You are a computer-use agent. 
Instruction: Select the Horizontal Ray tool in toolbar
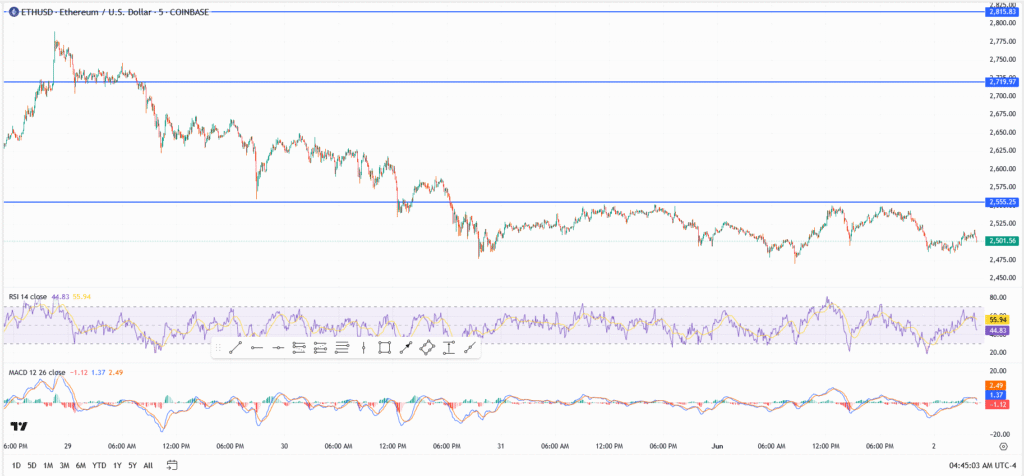pos(257,348)
